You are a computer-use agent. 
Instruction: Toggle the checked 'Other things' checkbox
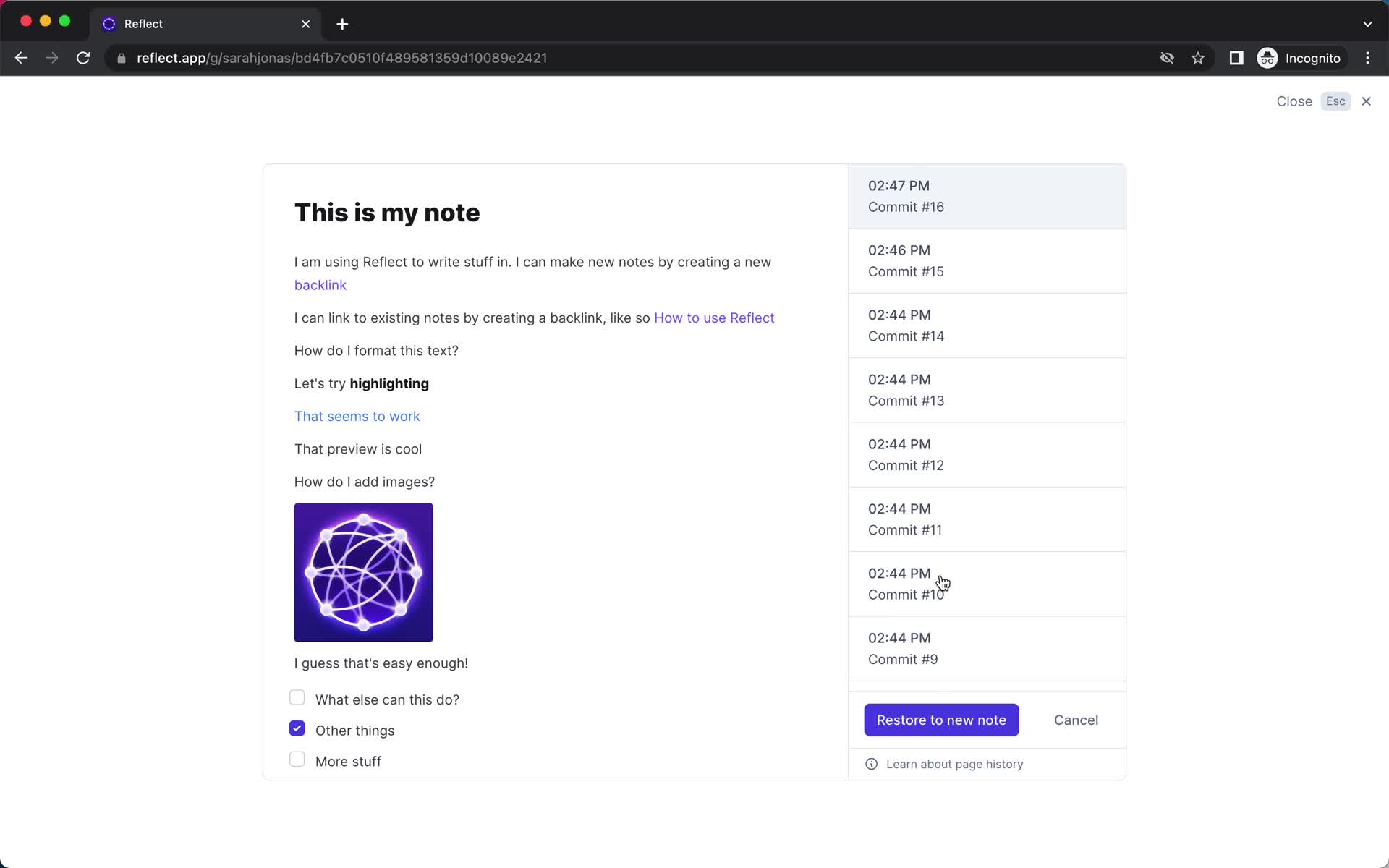297,728
